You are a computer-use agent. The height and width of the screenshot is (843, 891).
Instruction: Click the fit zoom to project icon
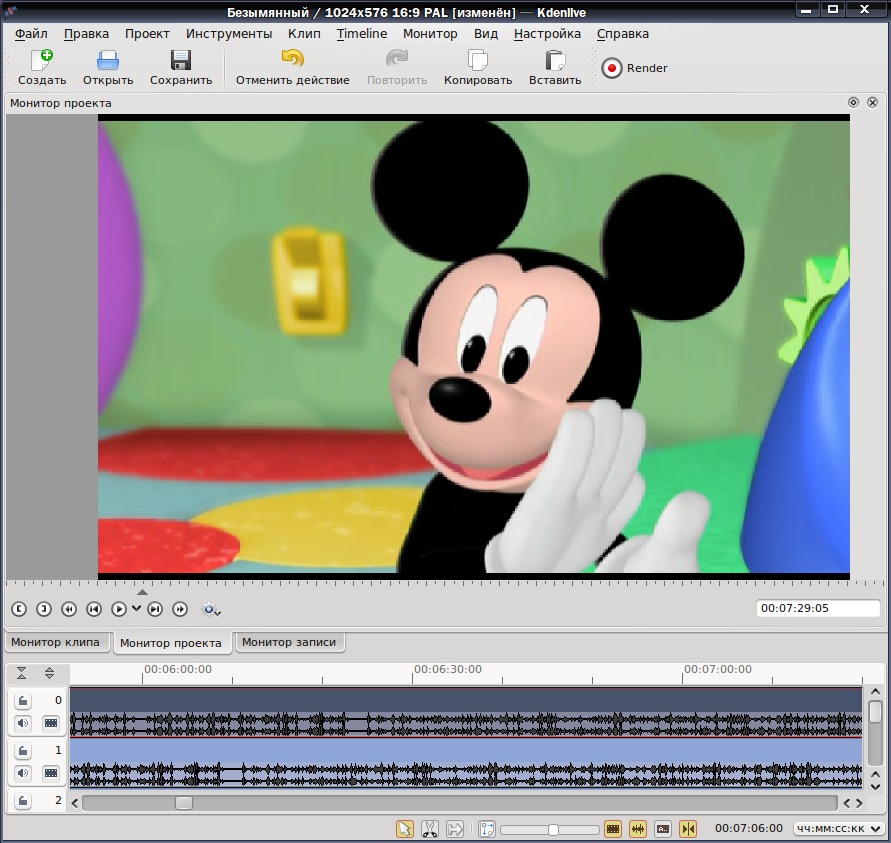click(487, 829)
